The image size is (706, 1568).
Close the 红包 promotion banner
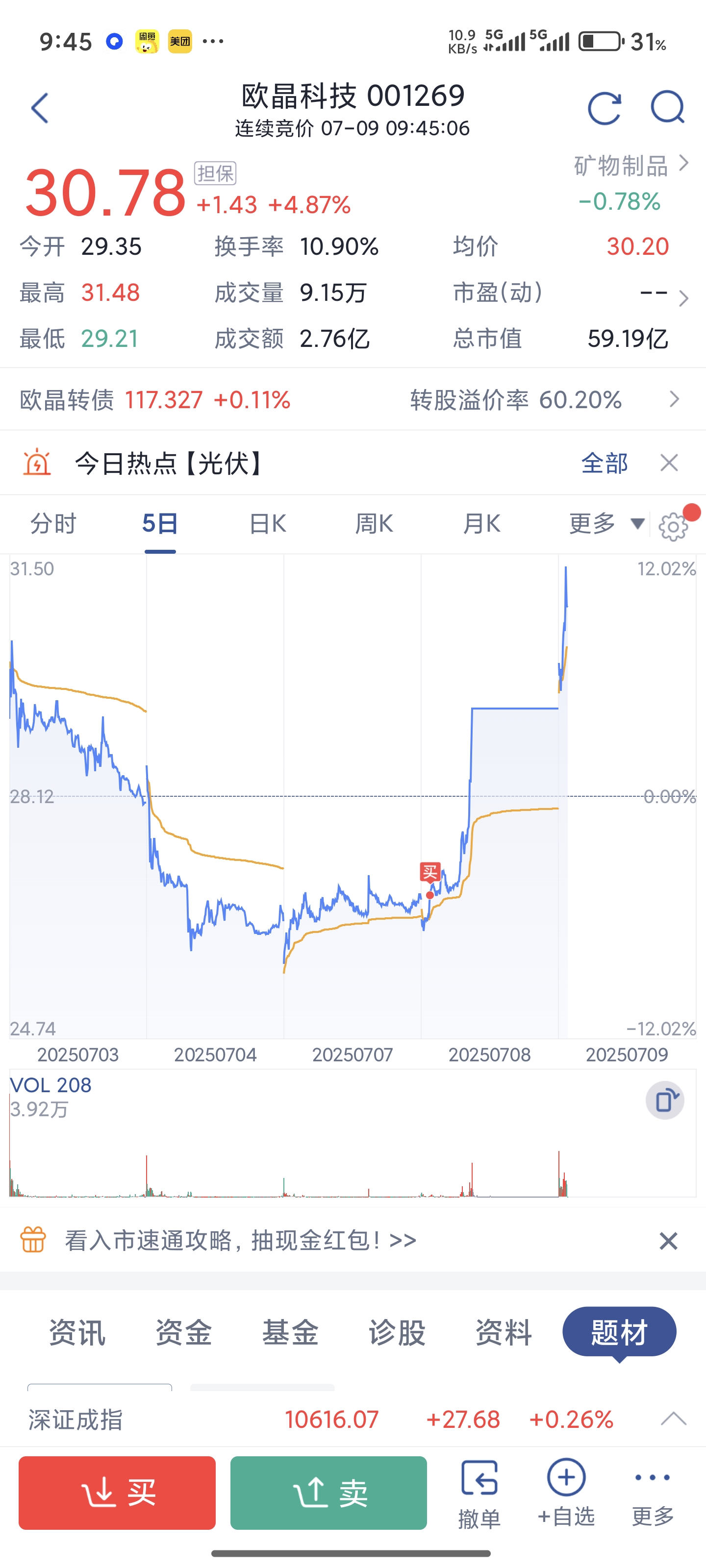668,1241
